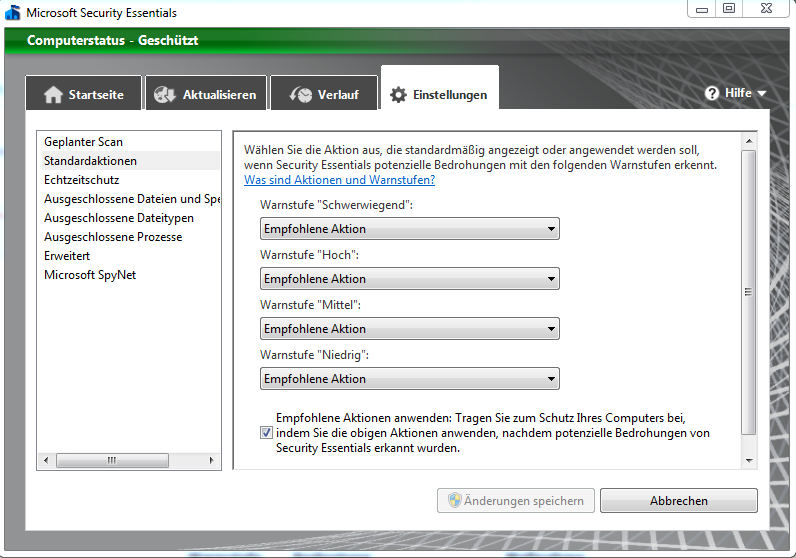Open the link Was sind Aktionen und Warnstufen?
796x558 pixels.
coord(339,180)
